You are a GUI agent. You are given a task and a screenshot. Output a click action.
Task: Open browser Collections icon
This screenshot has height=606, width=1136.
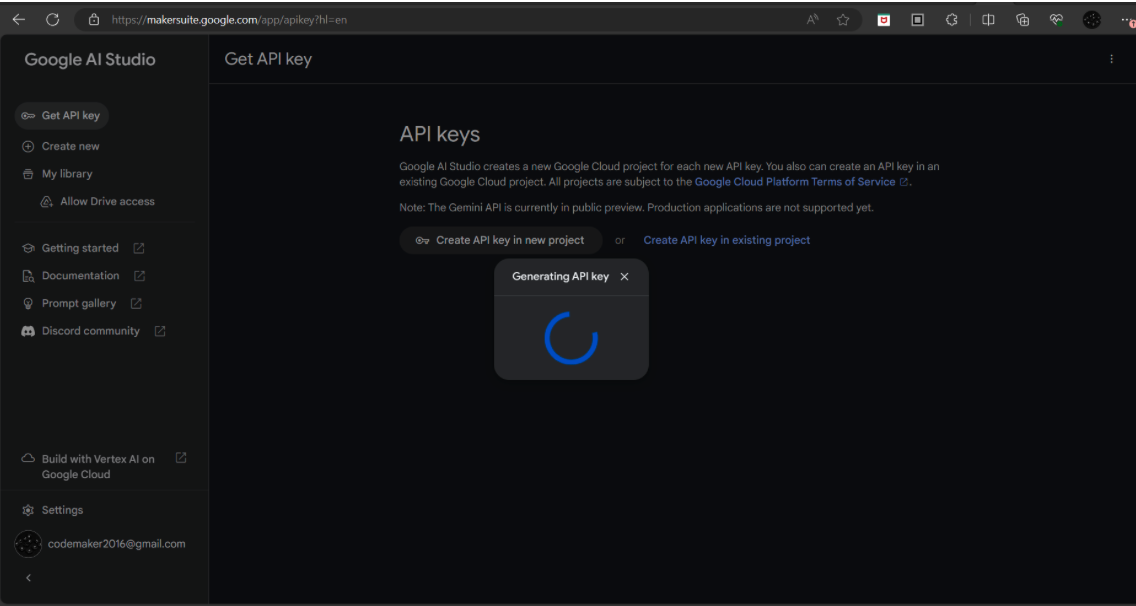tap(1022, 20)
